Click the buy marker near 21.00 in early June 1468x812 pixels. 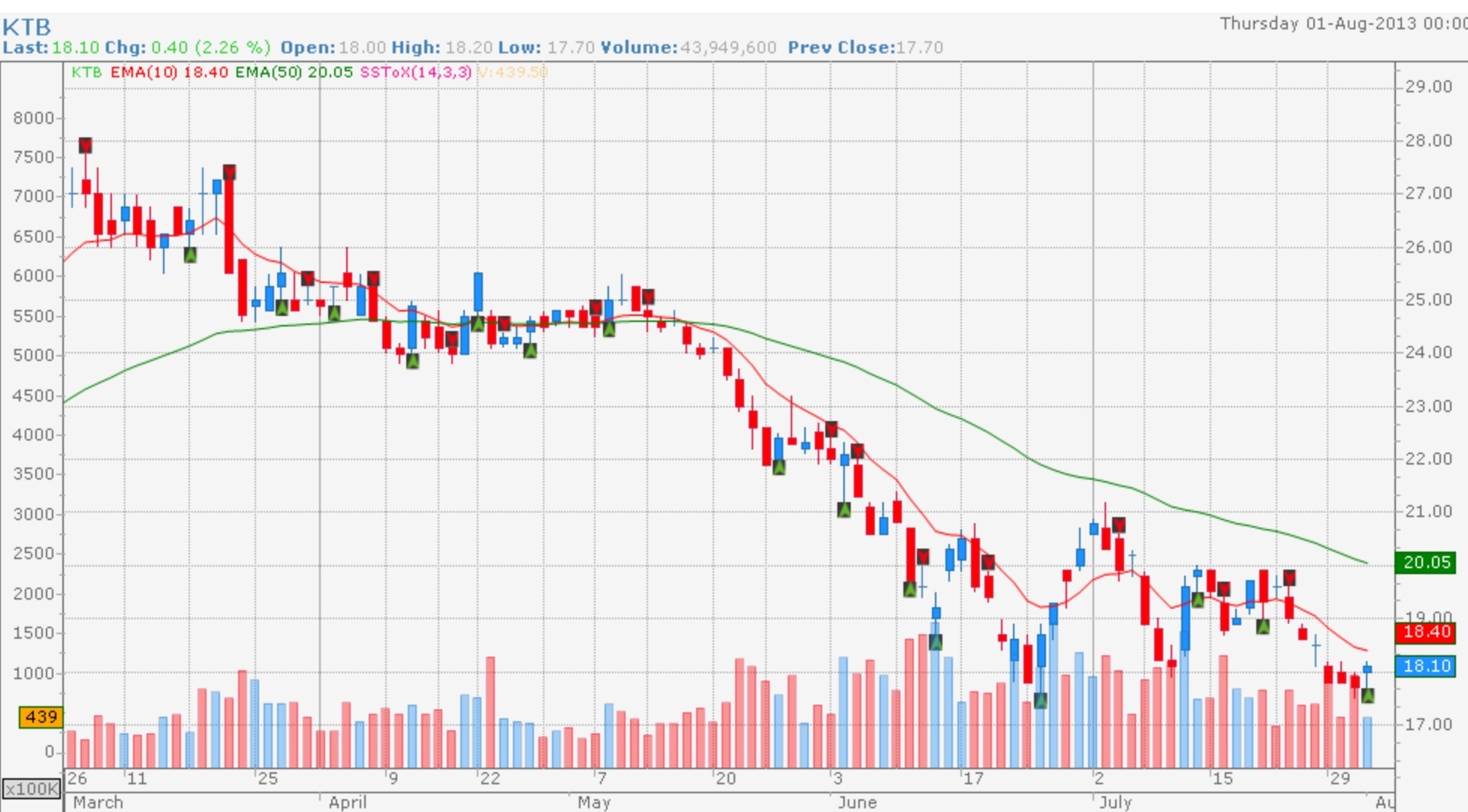point(844,510)
